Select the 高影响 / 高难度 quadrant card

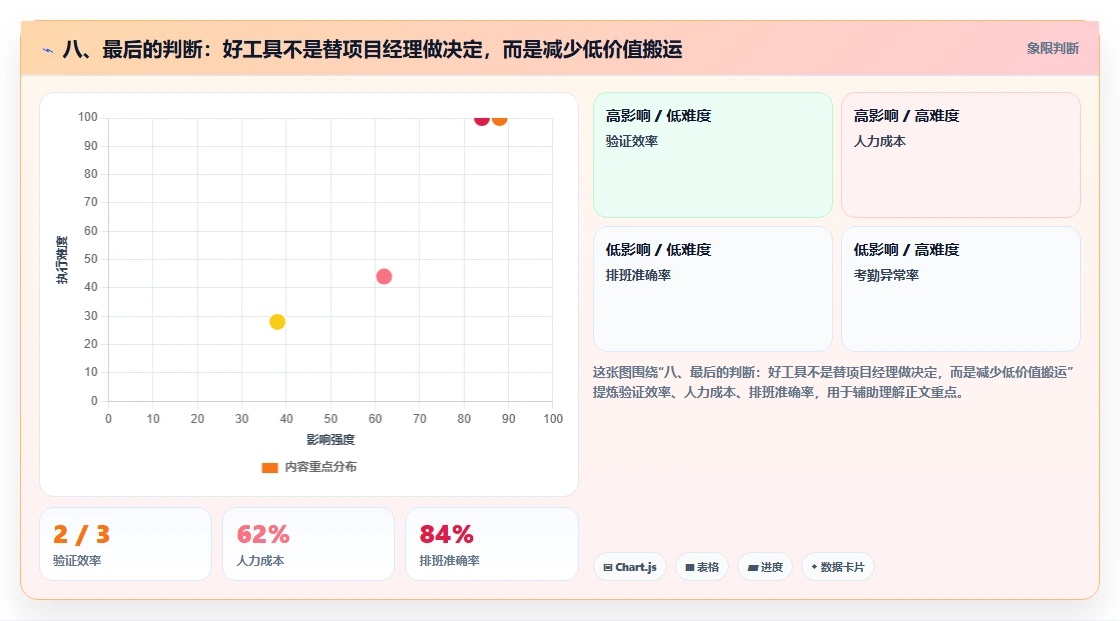(961, 155)
